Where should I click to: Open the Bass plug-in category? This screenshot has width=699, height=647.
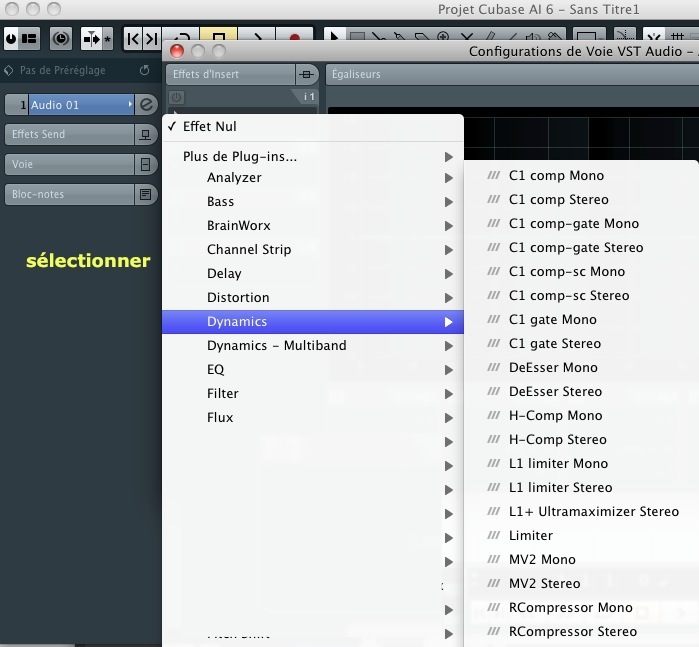312,202
